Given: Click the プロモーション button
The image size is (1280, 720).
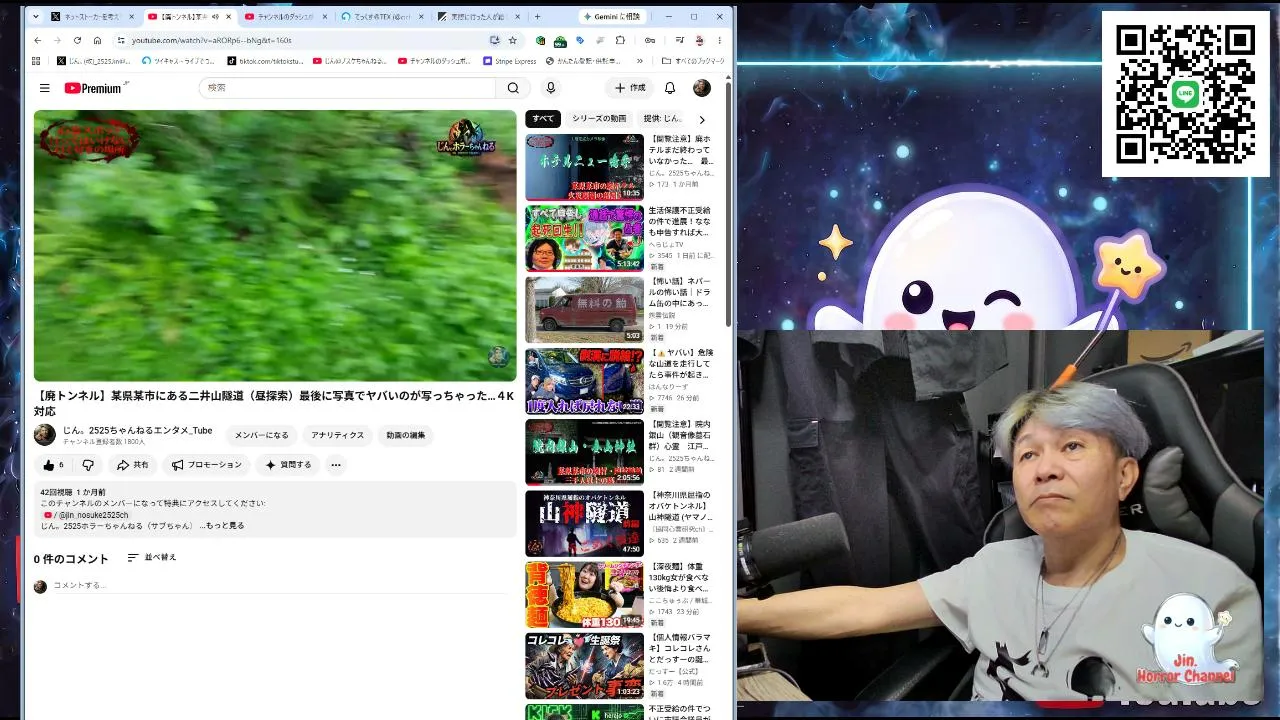Looking at the screenshot, I should click(207, 465).
